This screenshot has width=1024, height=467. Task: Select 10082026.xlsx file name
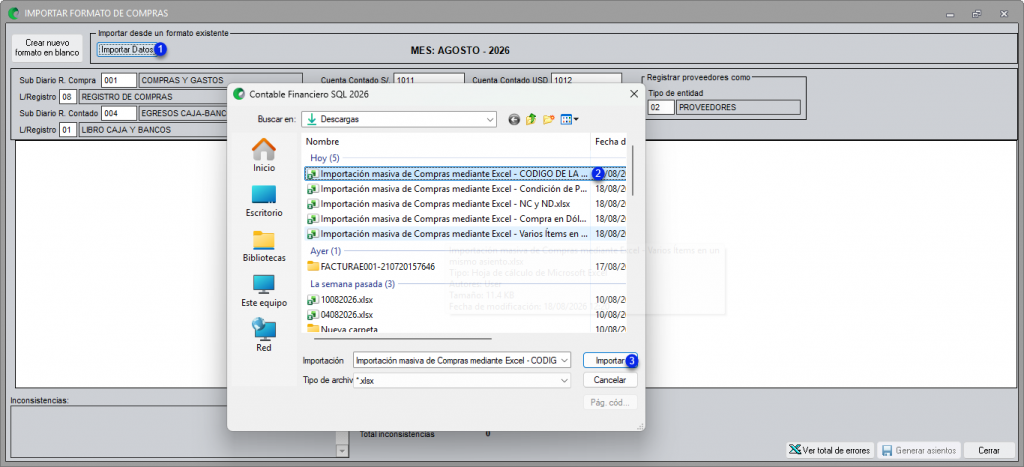click(x=346, y=300)
